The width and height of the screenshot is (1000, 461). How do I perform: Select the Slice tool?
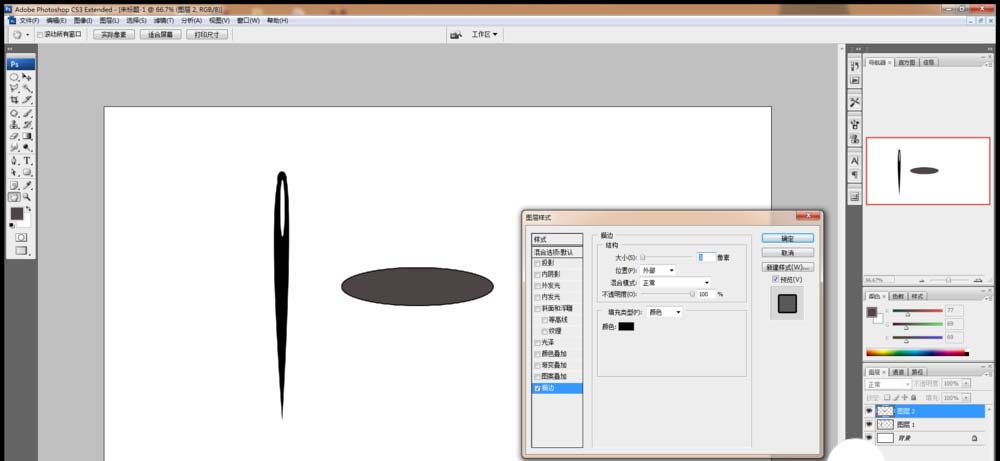27,100
